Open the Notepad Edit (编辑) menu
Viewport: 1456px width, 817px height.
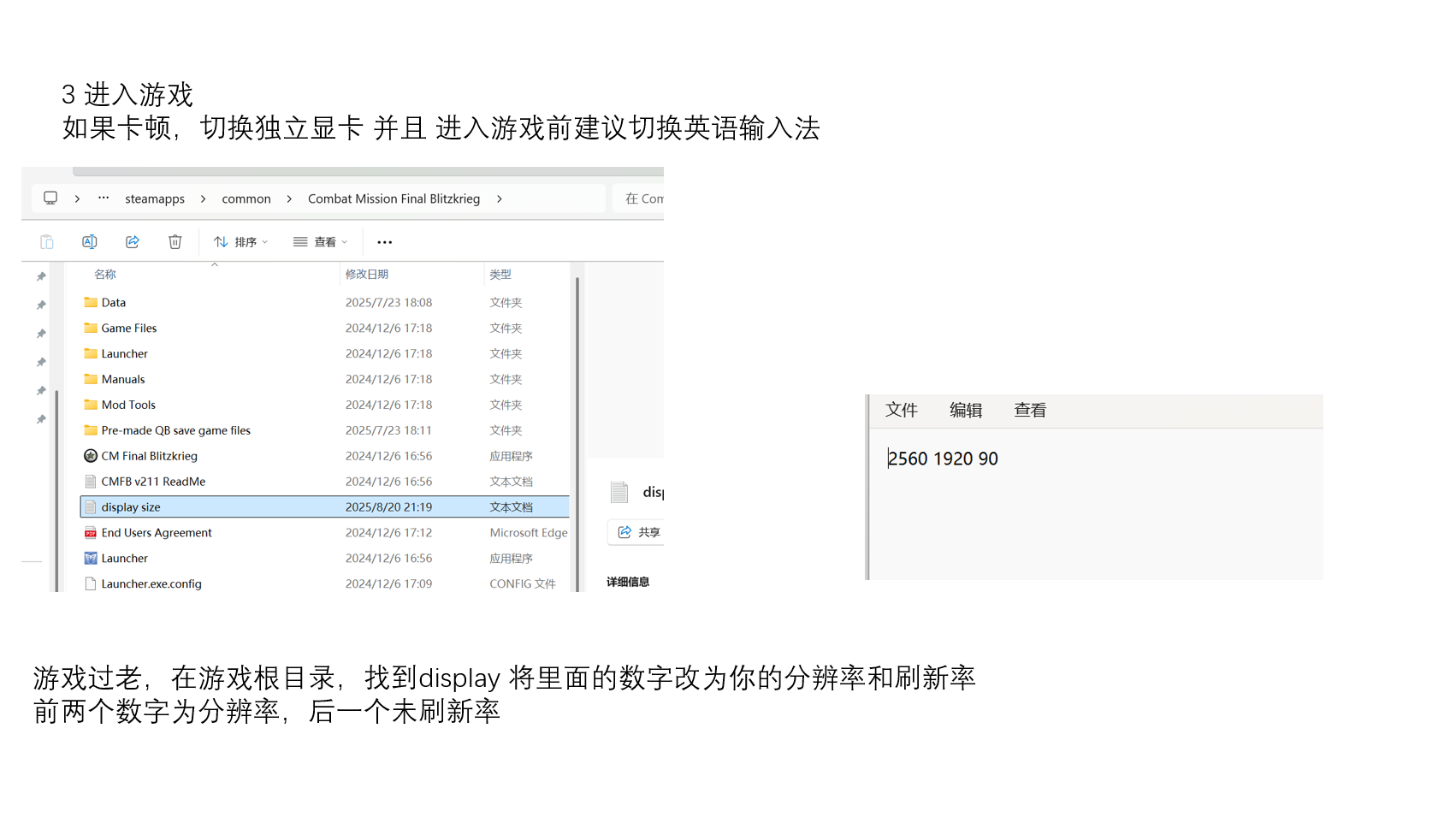pos(965,411)
